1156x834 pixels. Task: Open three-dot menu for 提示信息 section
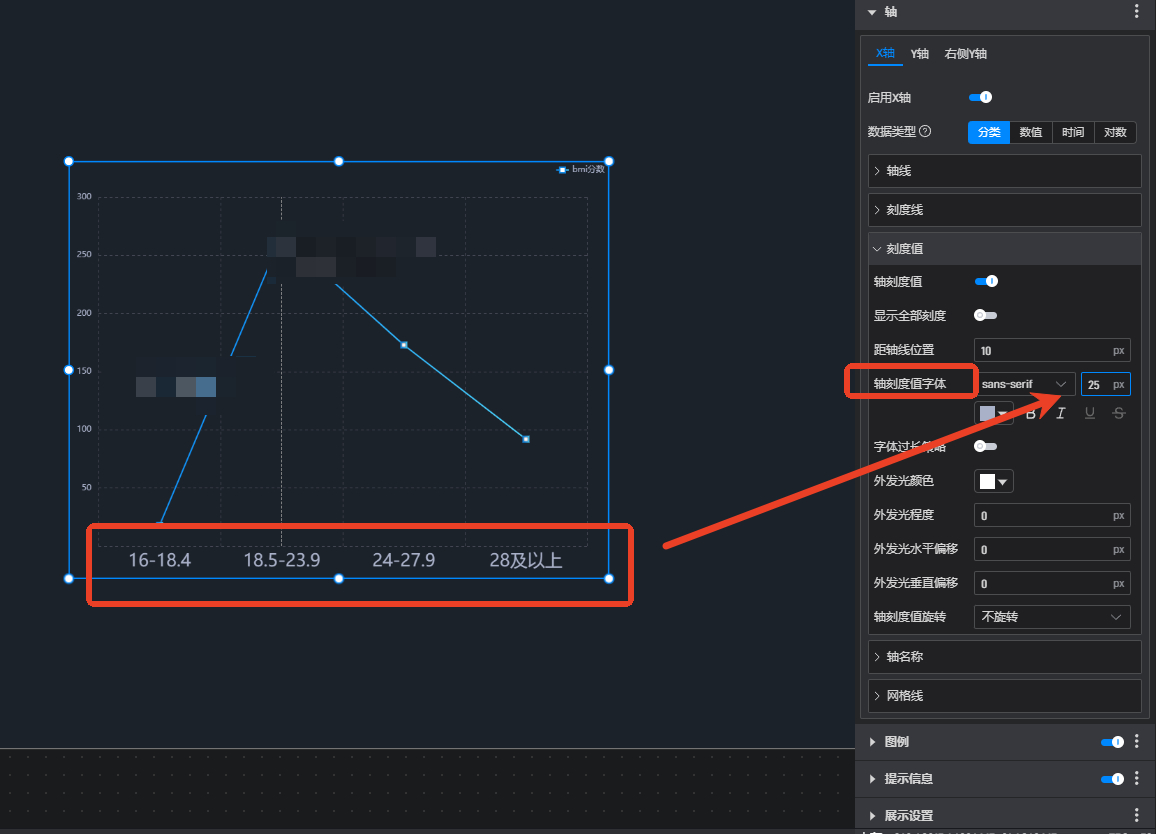tap(1136, 779)
